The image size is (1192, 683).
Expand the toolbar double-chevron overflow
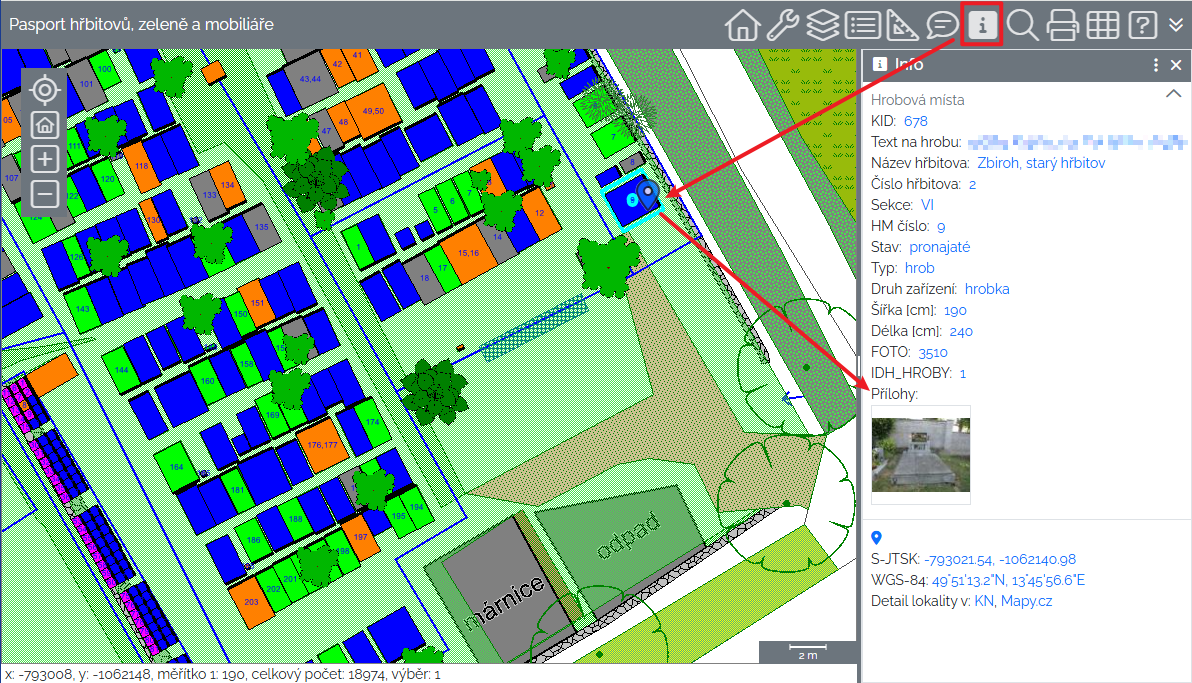click(x=1176, y=25)
